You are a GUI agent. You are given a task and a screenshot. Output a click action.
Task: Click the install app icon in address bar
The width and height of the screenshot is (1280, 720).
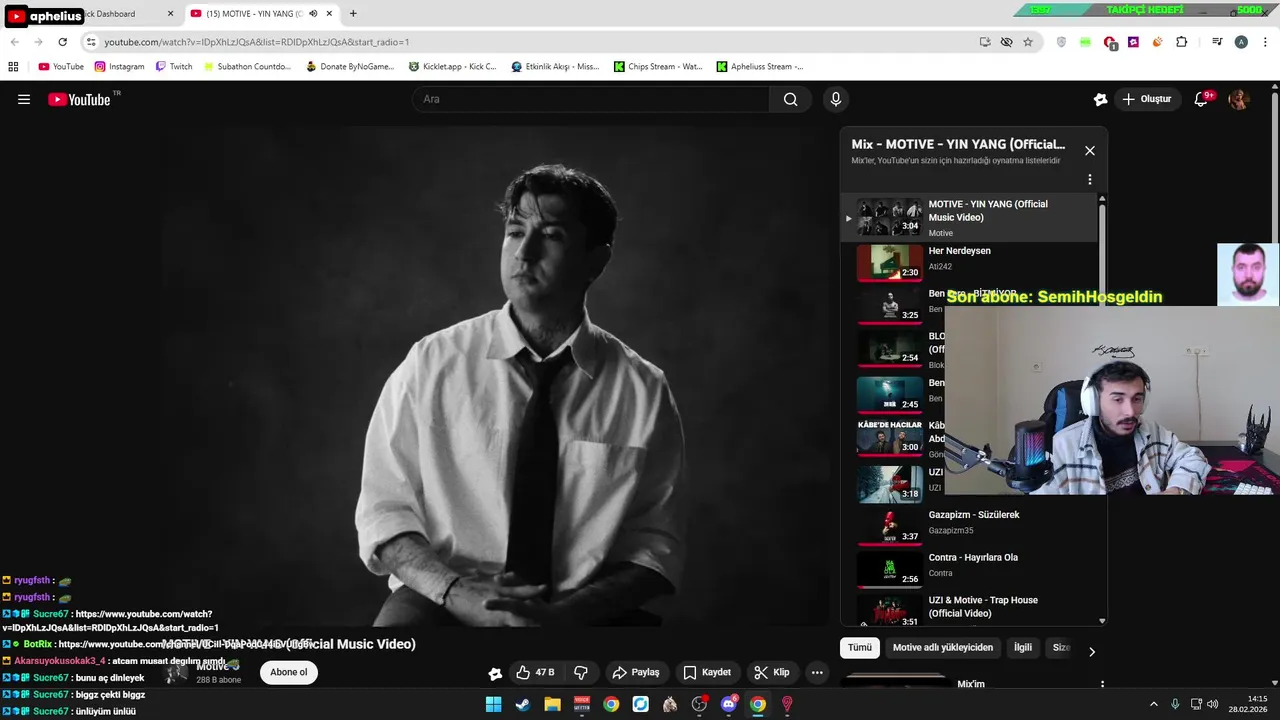pos(985,42)
